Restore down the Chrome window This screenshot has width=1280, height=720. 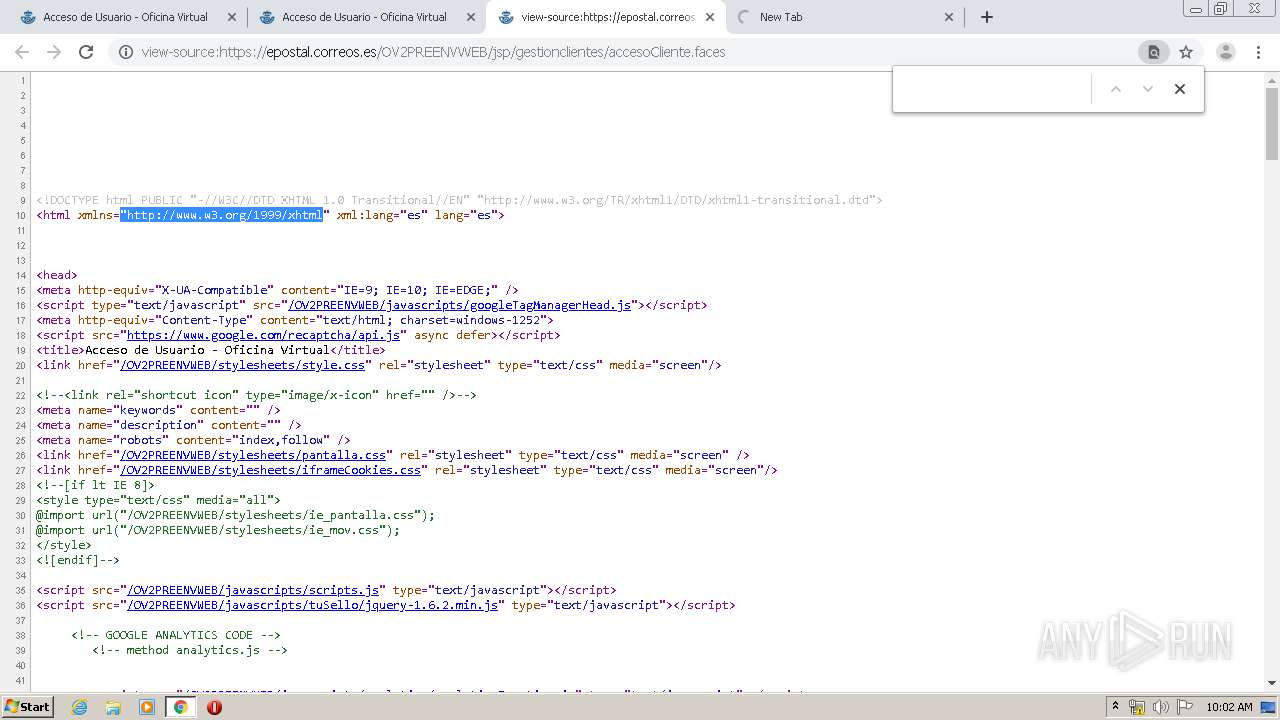pos(1221,9)
